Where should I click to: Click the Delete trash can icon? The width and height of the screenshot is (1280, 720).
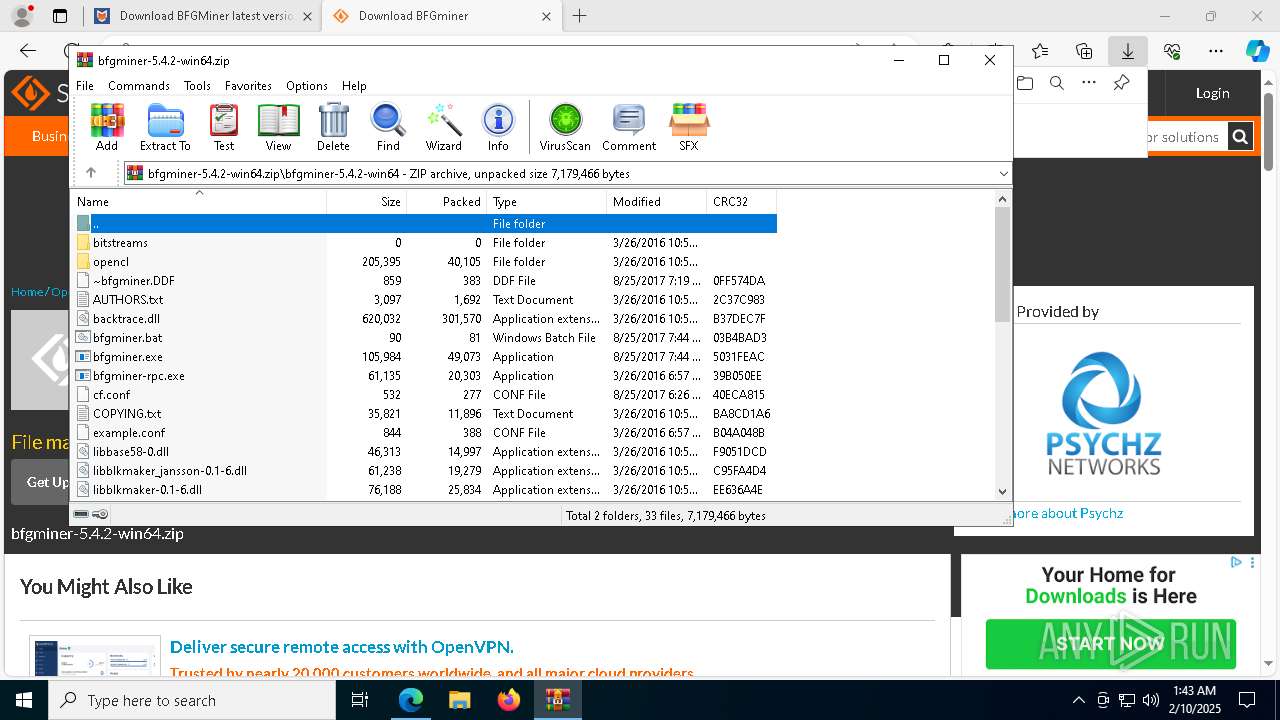click(333, 127)
